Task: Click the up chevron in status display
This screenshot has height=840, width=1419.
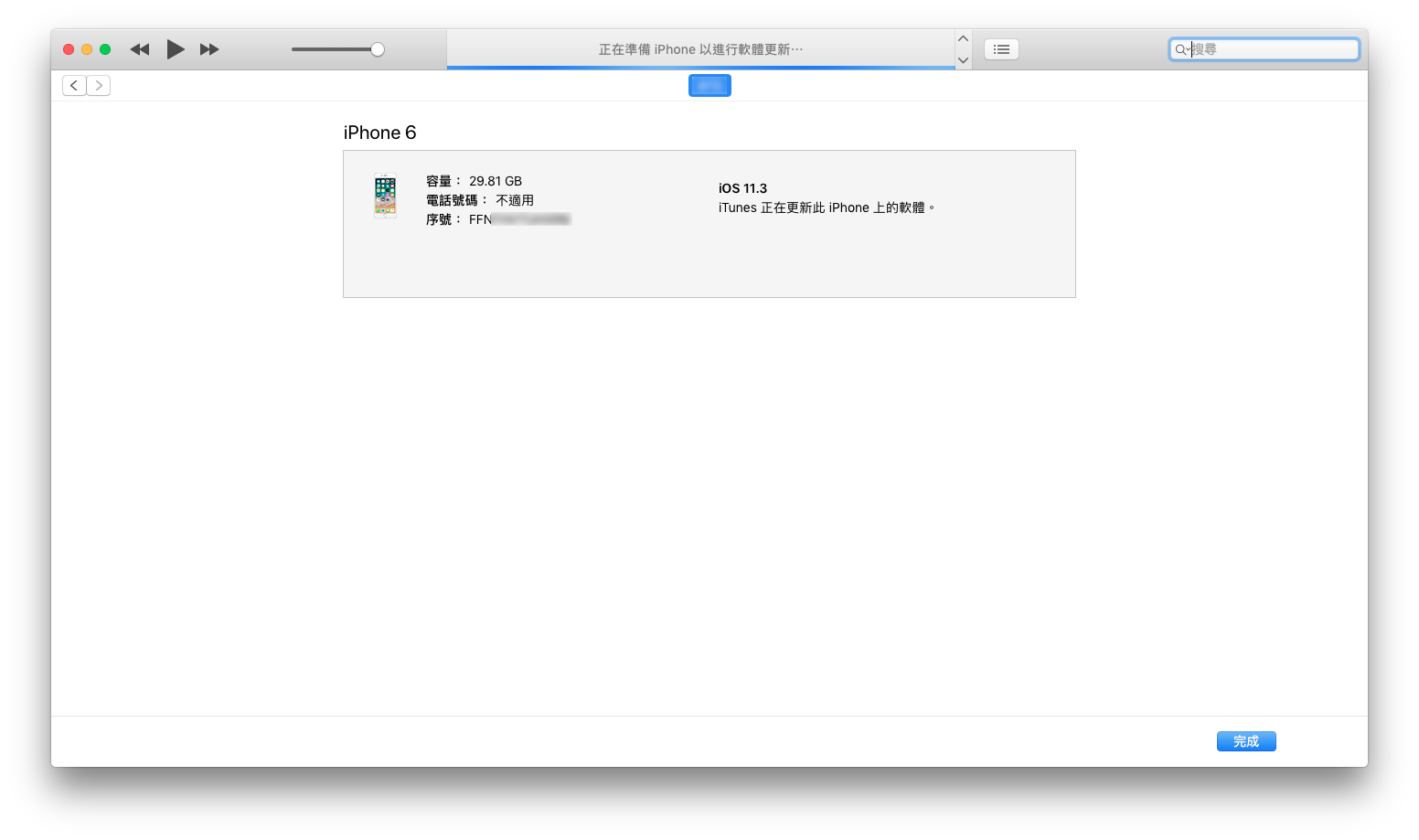Action: [963, 38]
